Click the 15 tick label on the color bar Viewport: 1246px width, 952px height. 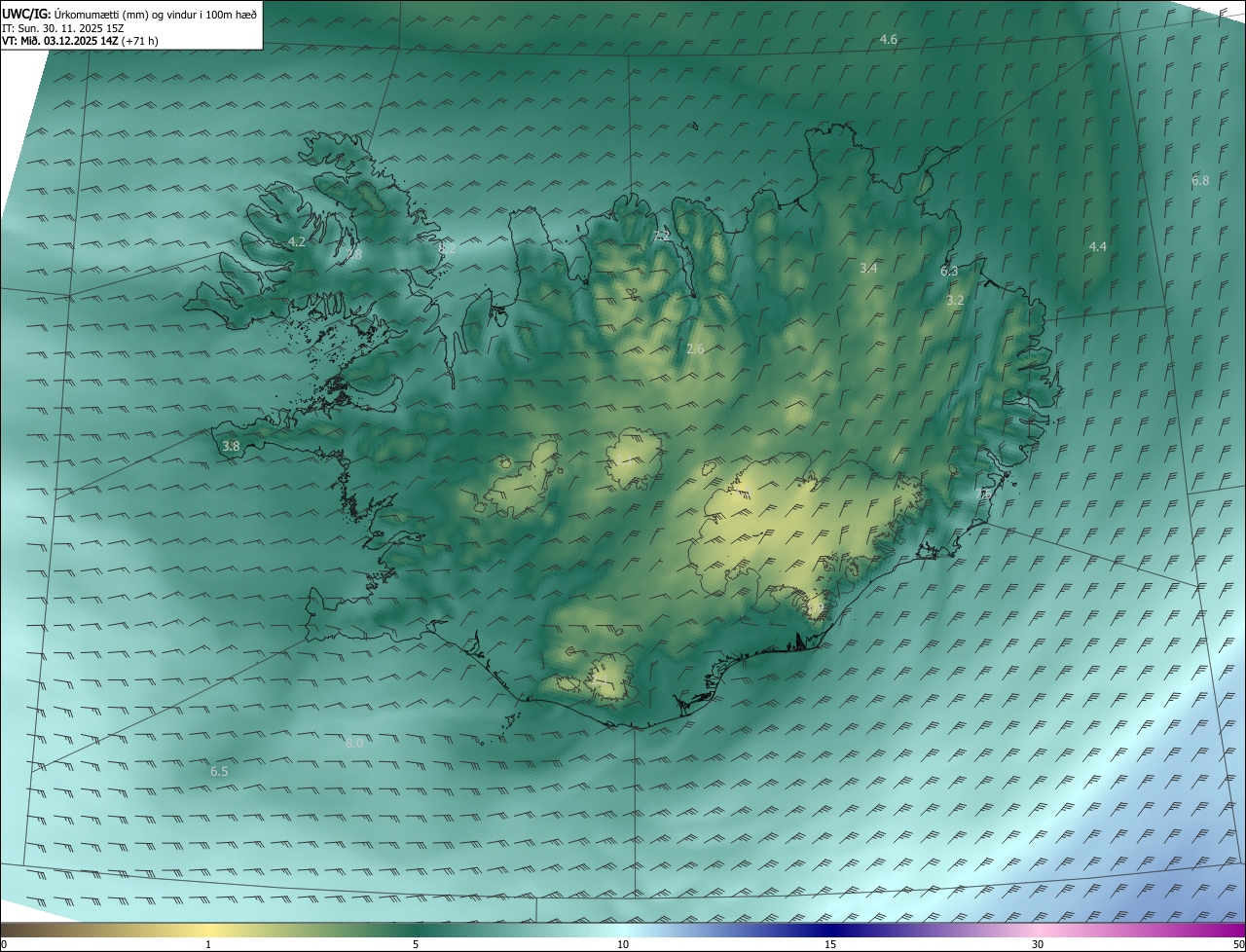(830, 944)
